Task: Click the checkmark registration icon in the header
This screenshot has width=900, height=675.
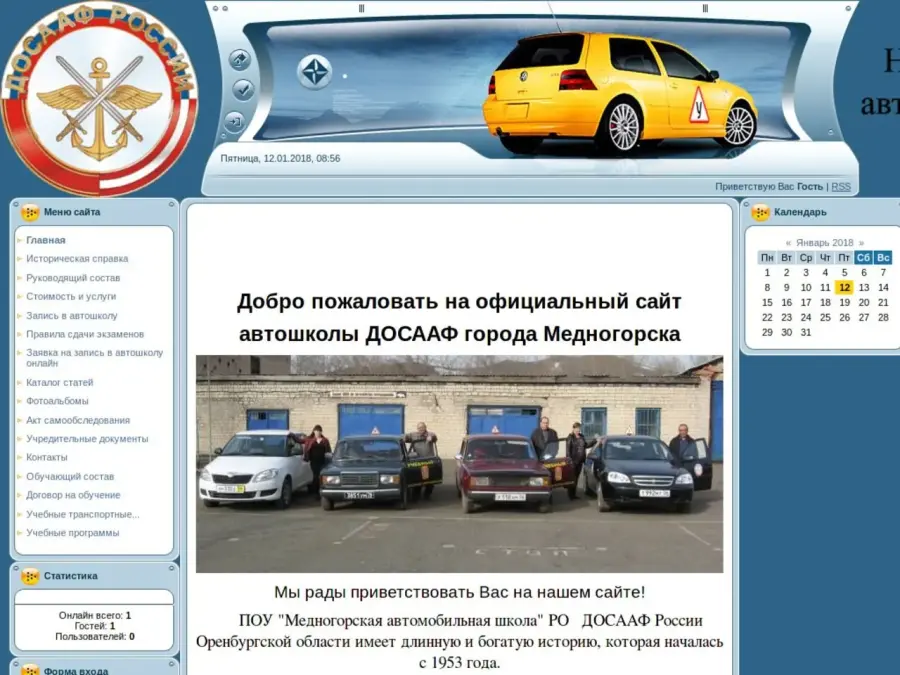Action: pos(243,91)
